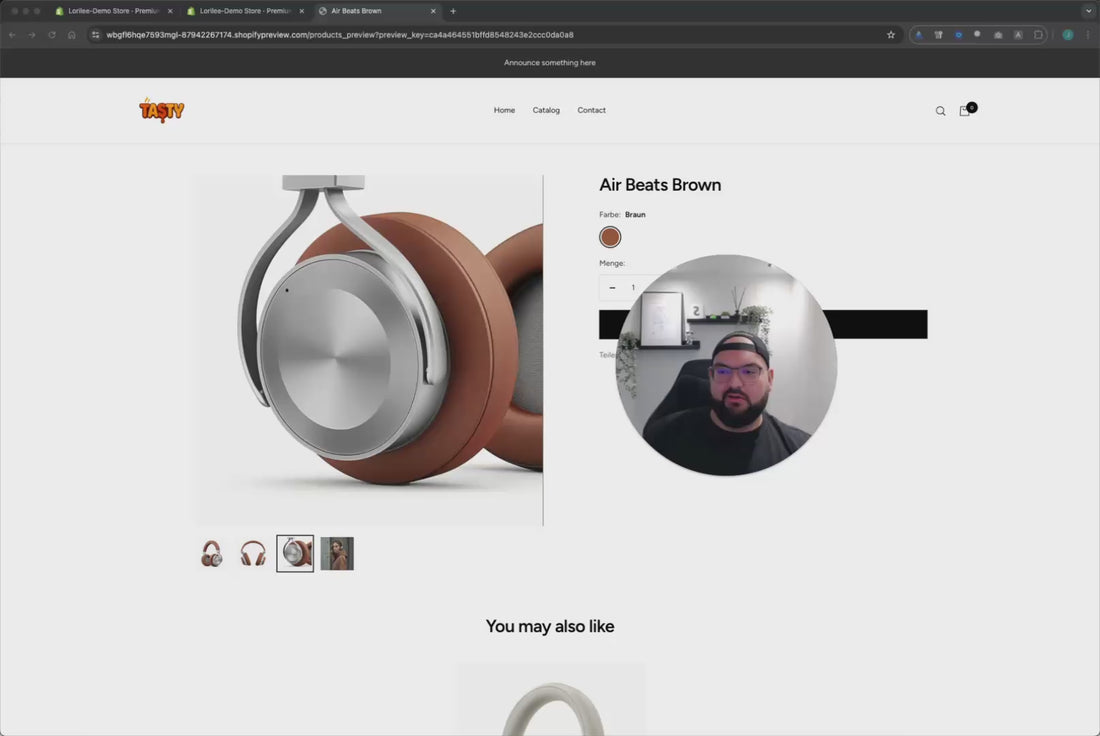Show the woman model thumbnail image
Image resolution: width=1100 pixels, height=736 pixels.
point(337,554)
